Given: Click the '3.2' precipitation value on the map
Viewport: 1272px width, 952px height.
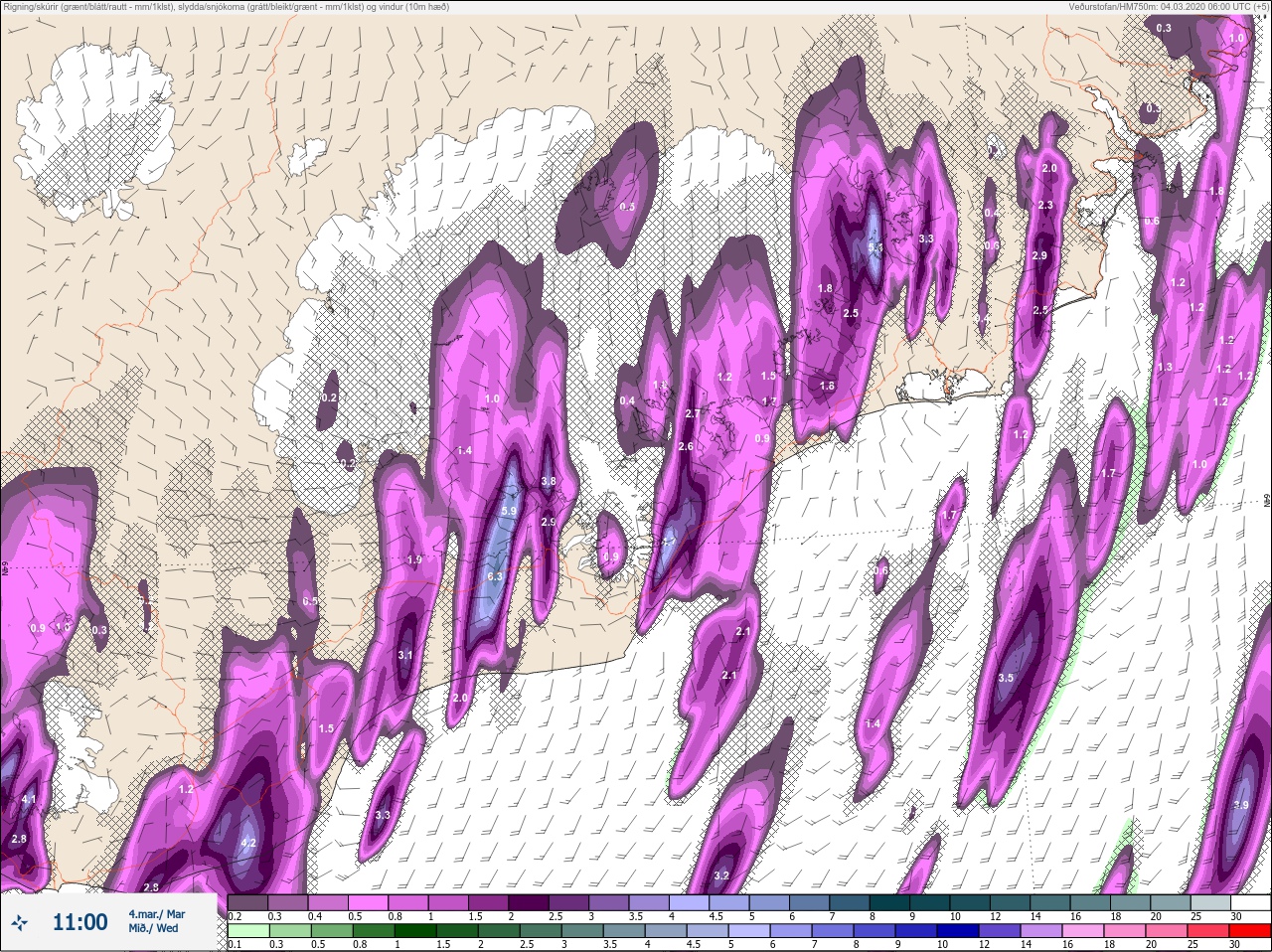Looking at the screenshot, I should [722, 875].
